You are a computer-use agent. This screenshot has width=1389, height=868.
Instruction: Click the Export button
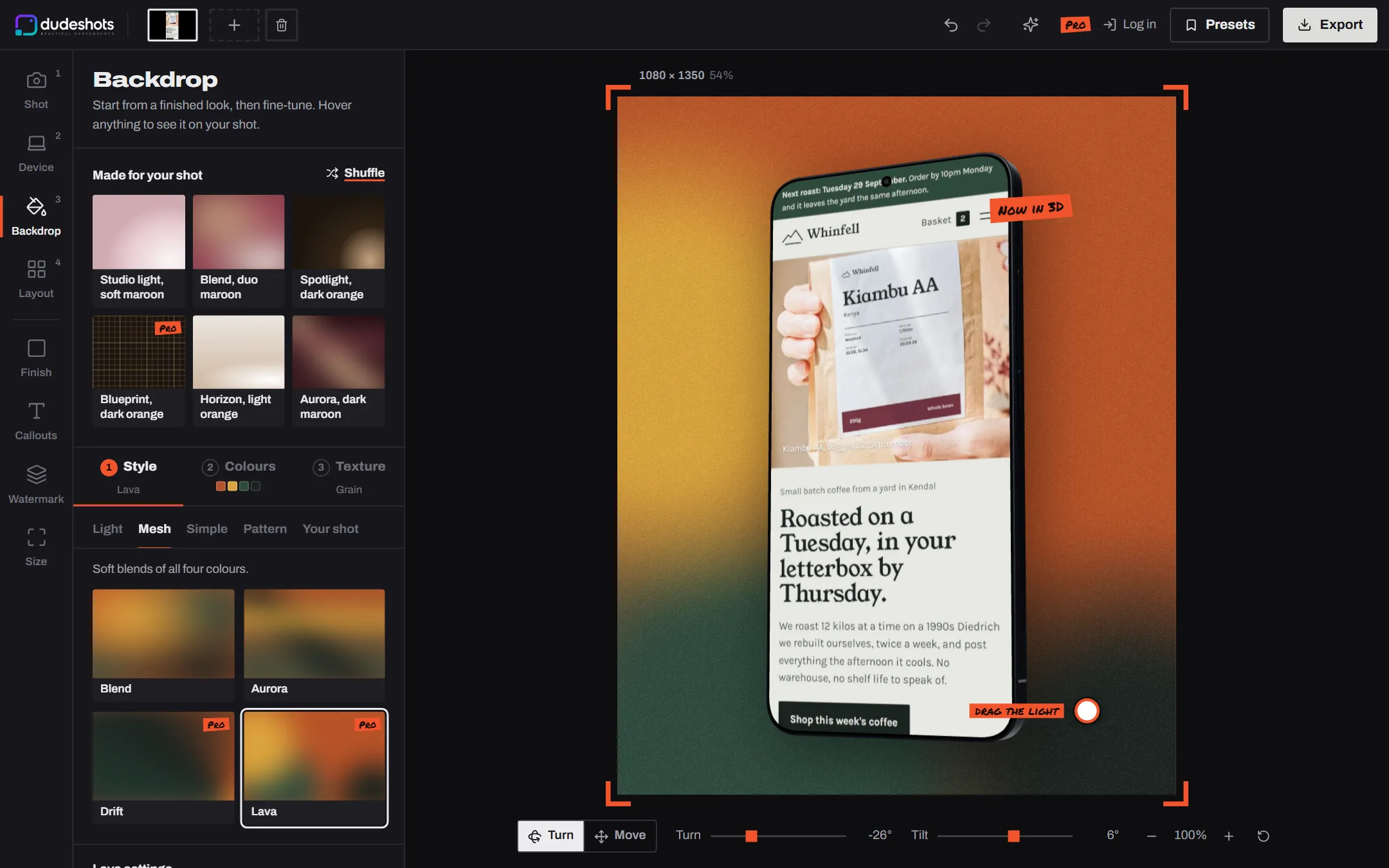point(1330,25)
